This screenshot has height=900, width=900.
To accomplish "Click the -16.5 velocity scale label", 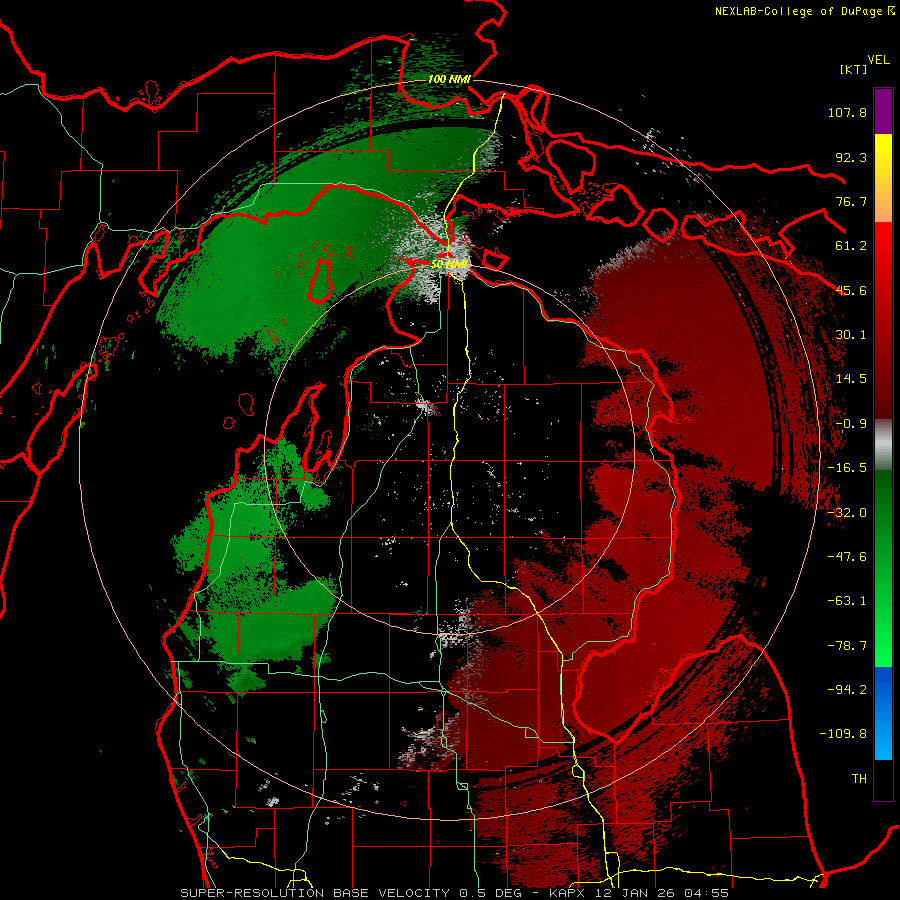I will point(847,468).
